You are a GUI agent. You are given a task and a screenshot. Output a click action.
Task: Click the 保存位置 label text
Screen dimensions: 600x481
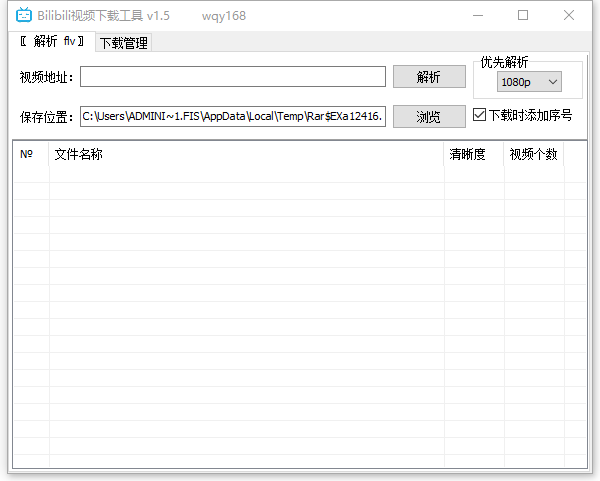[46, 117]
